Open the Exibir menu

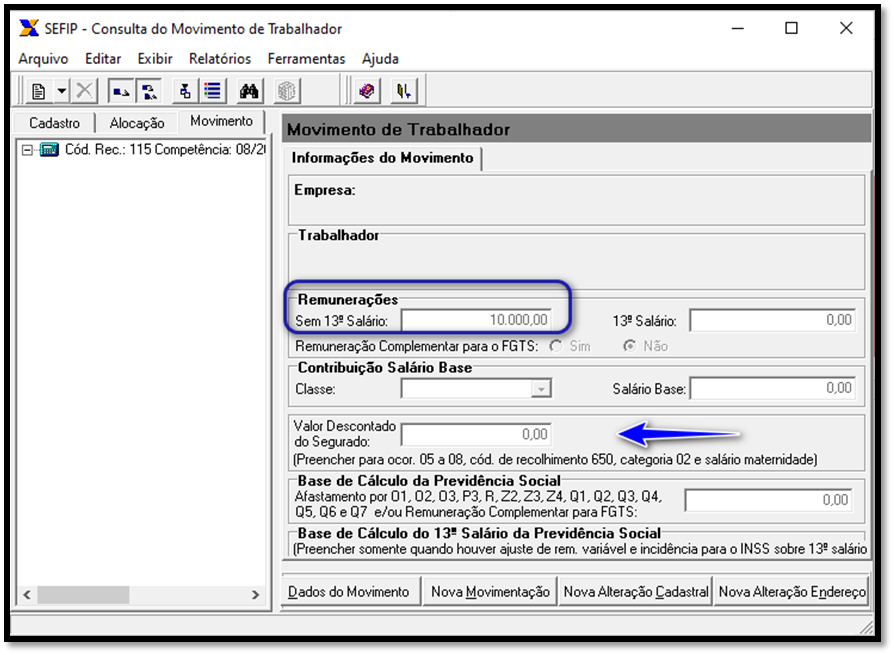155,59
